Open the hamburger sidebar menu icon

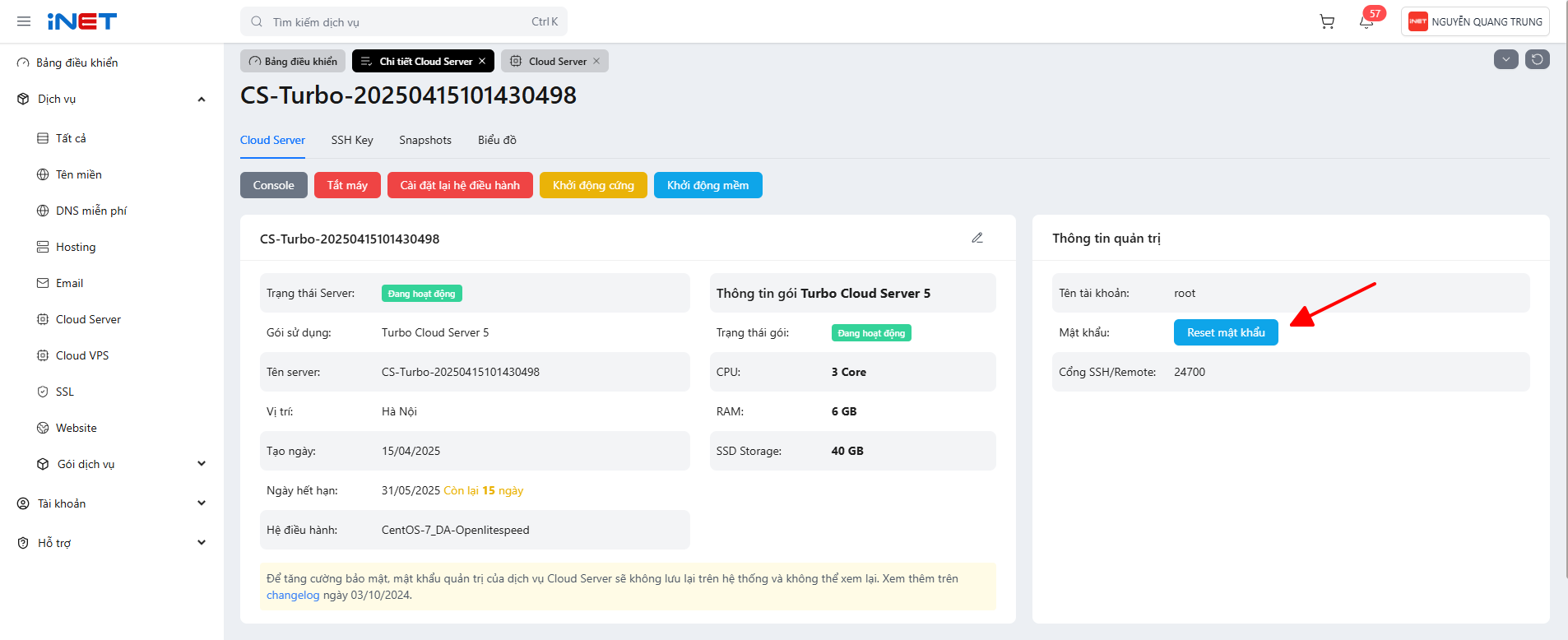(x=24, y=21)
